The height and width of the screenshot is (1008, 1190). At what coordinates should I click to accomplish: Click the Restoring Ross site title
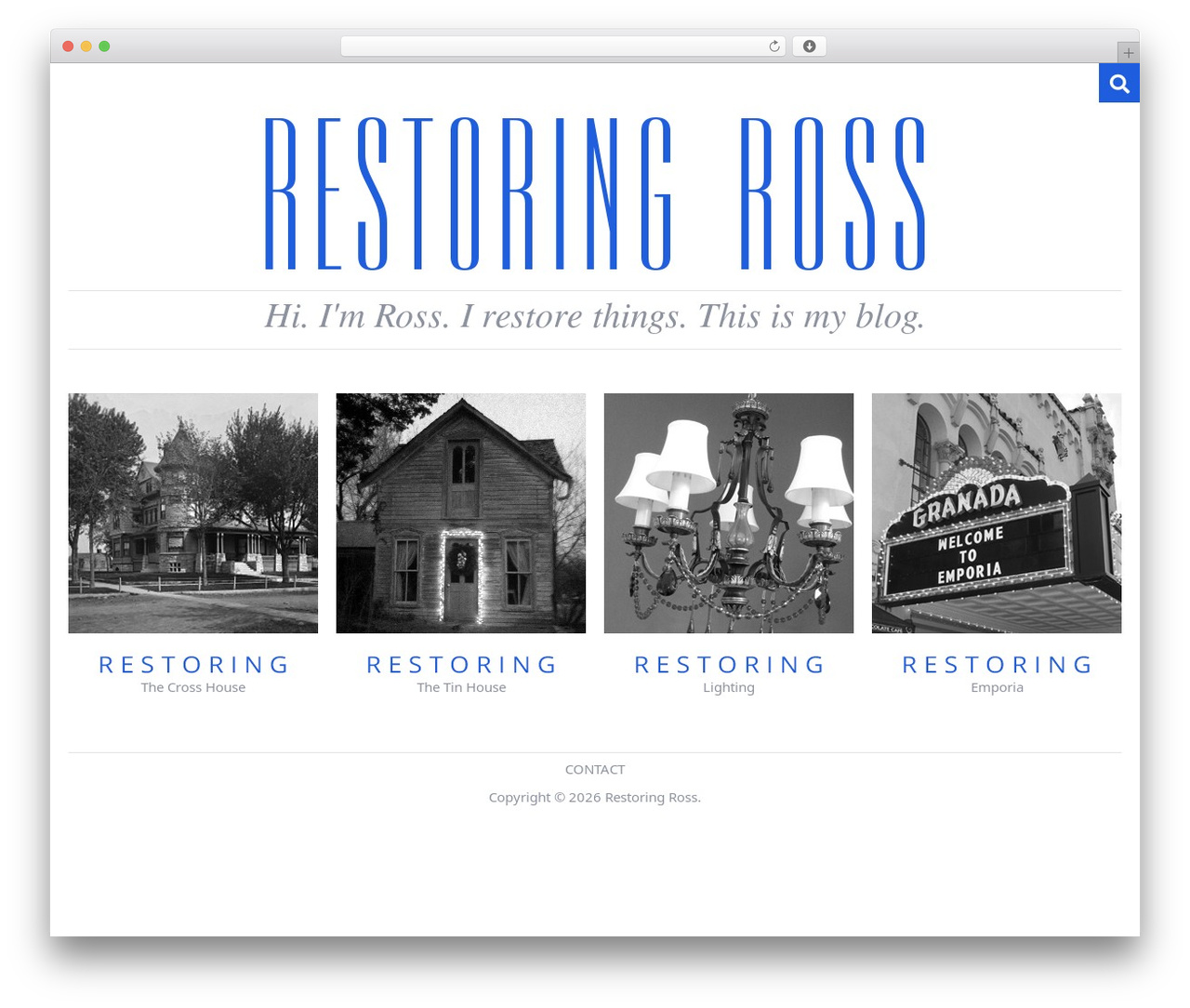(x=595, y=194)
